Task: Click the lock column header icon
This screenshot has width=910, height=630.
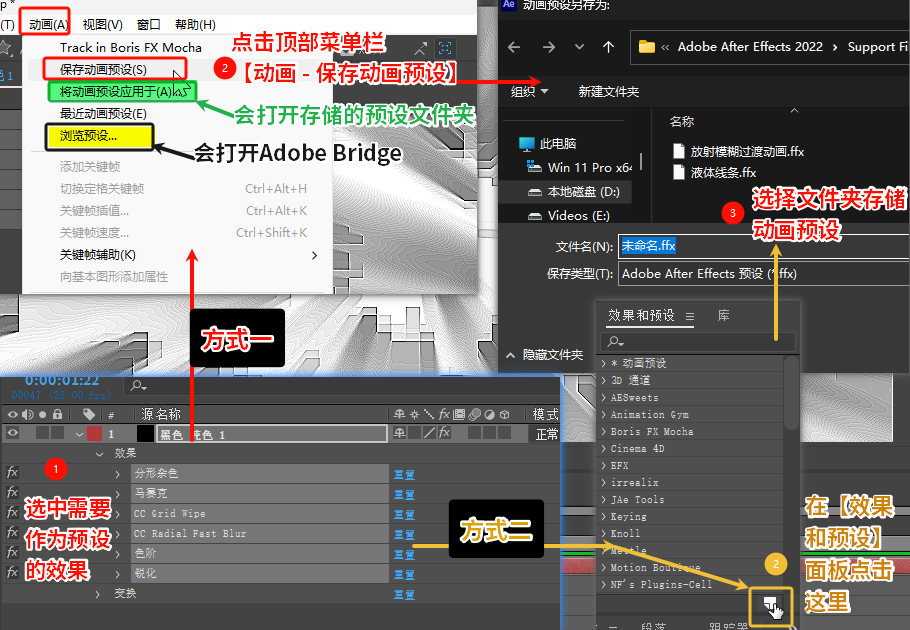Action: pos(57,414)
